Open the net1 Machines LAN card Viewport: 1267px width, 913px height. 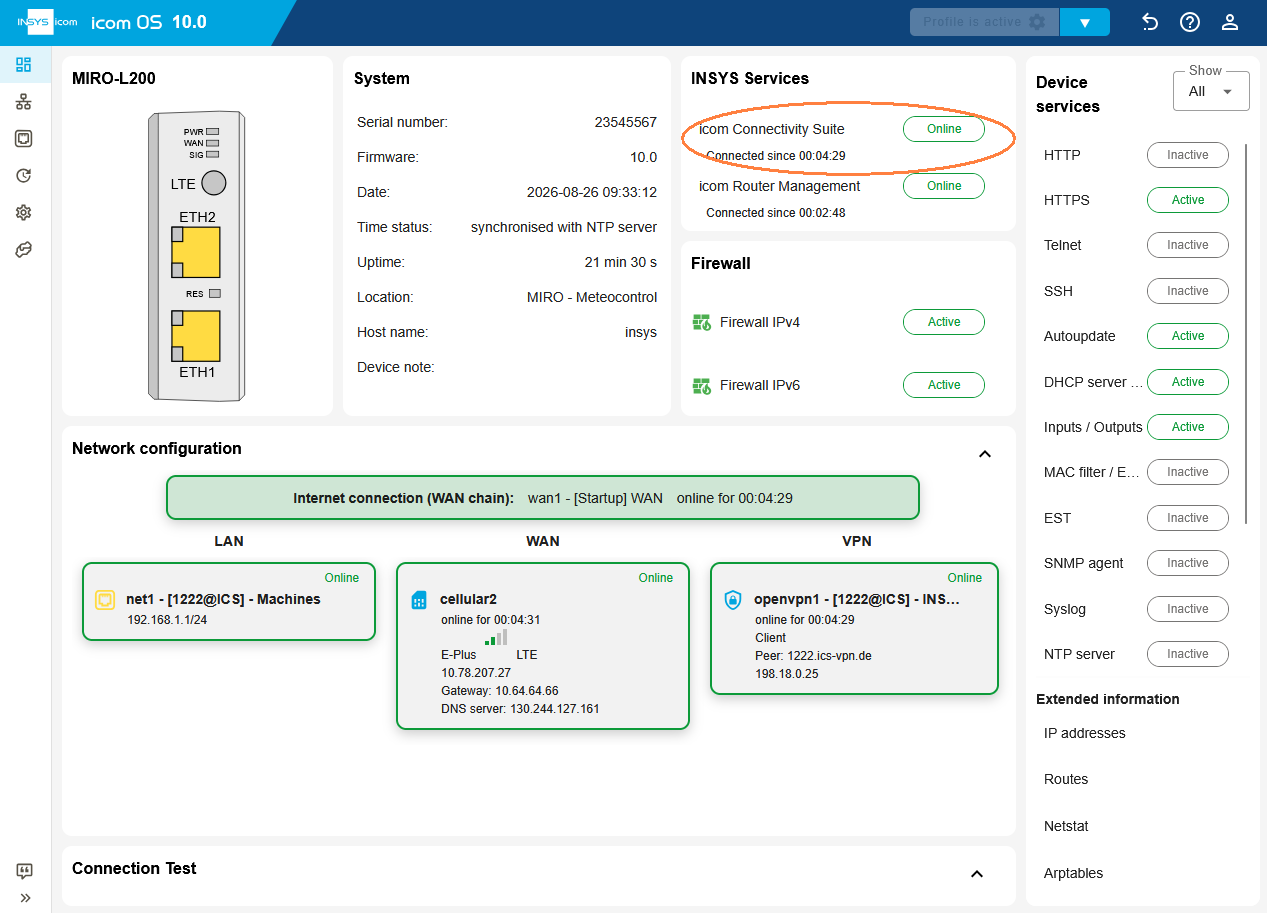click(229, 601)
